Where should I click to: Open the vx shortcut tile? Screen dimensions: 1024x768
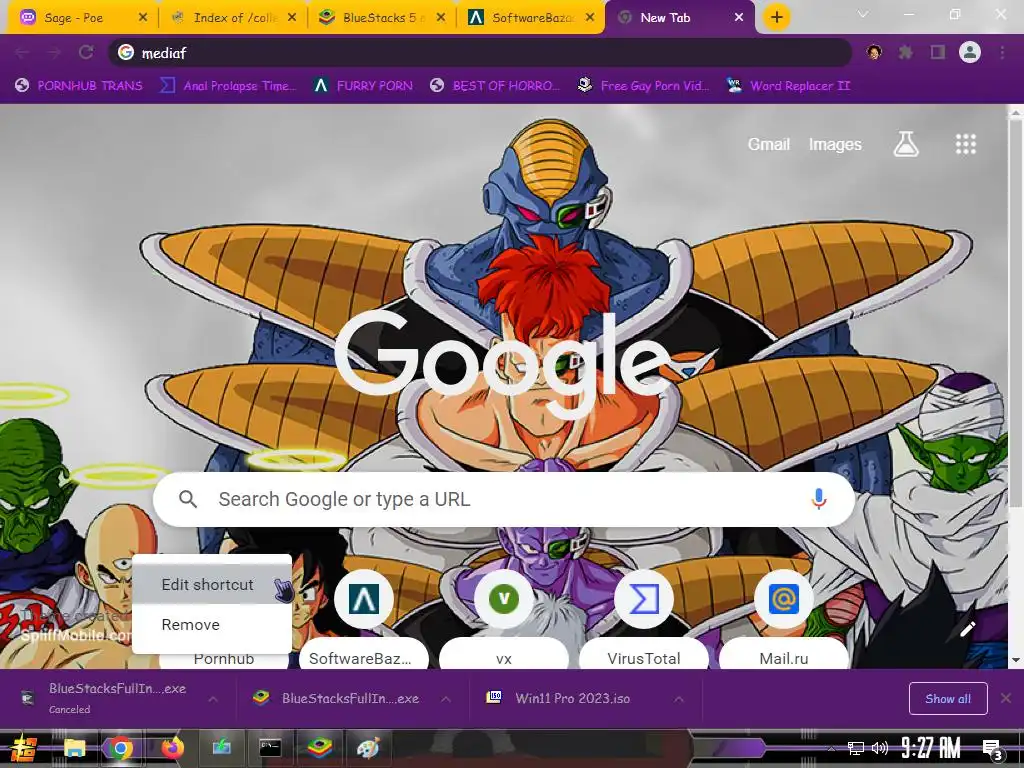[x=504, y=620]
